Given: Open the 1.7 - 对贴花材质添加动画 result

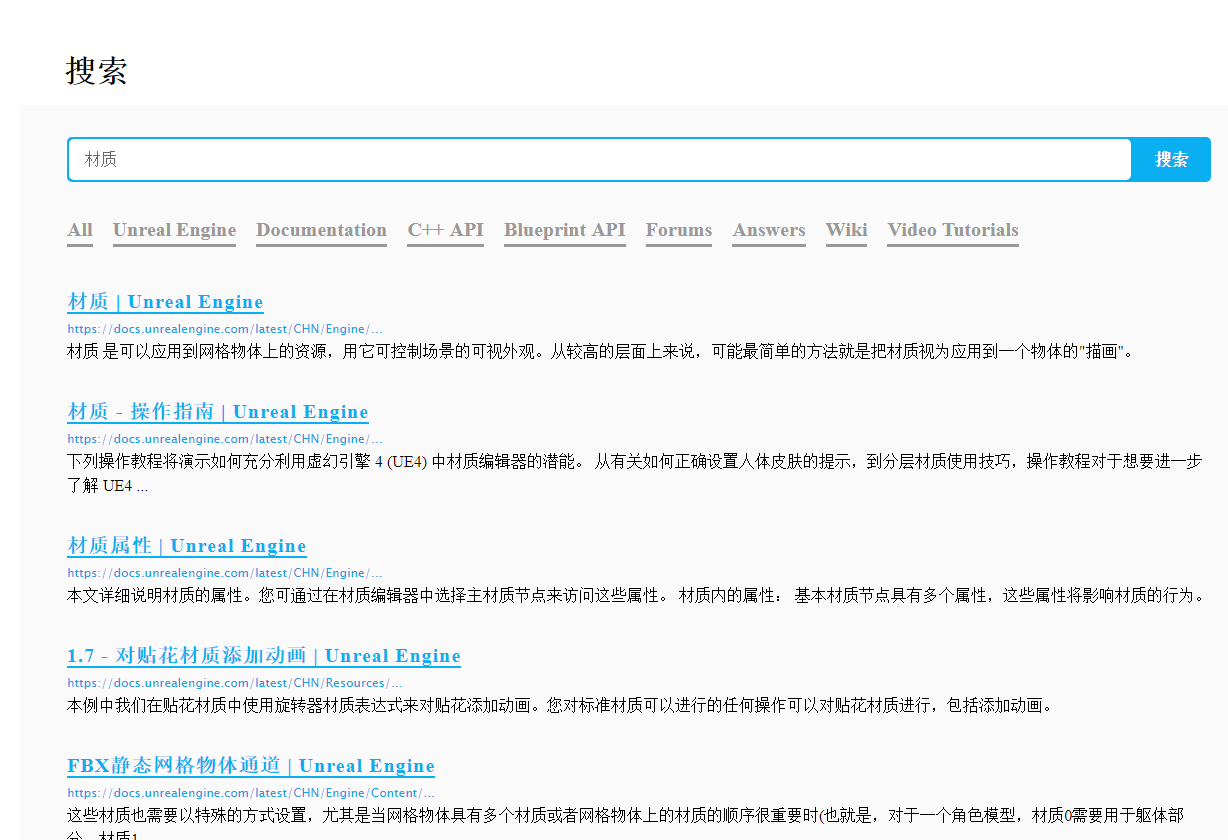Looking at the screenshot, I should 264,656.
